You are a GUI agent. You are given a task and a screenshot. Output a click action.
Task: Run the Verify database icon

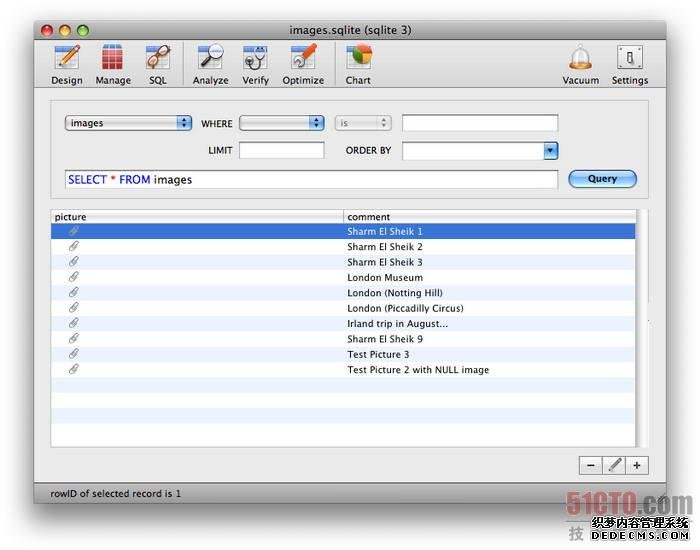coord(255,59)
